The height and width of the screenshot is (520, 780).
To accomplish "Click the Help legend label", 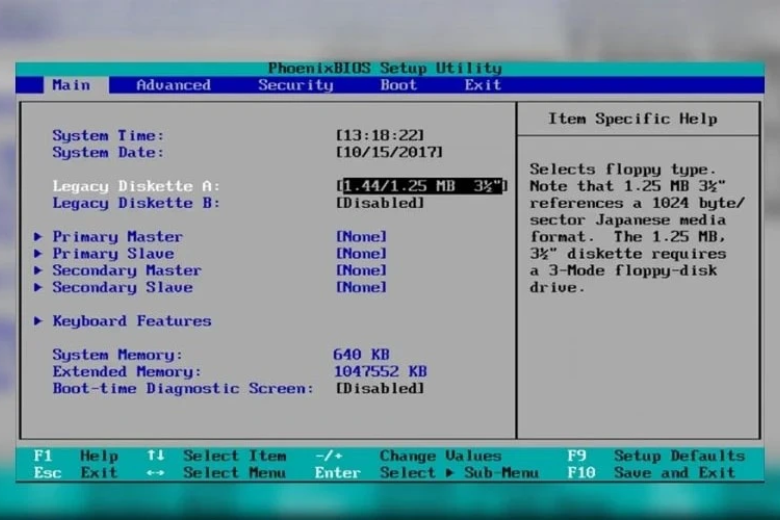I will point(99,456).
